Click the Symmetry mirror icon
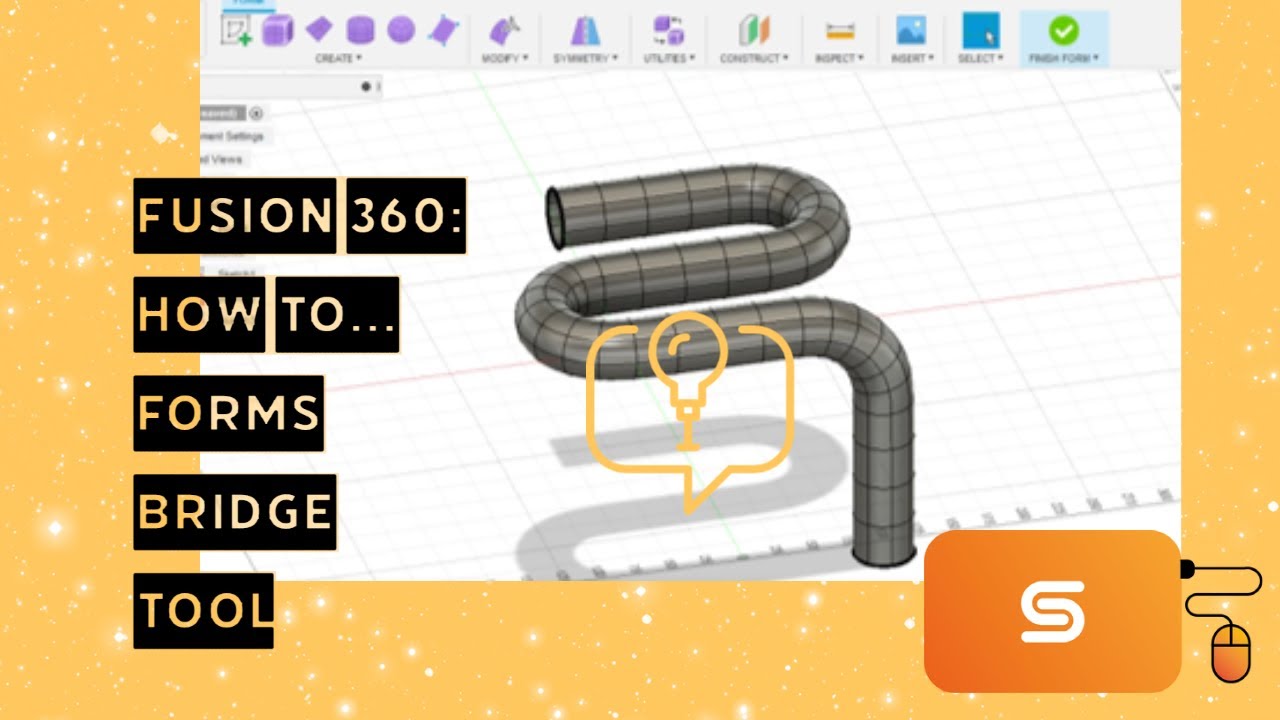This screenshot has height=720, width=1280. tap(585, 30)
